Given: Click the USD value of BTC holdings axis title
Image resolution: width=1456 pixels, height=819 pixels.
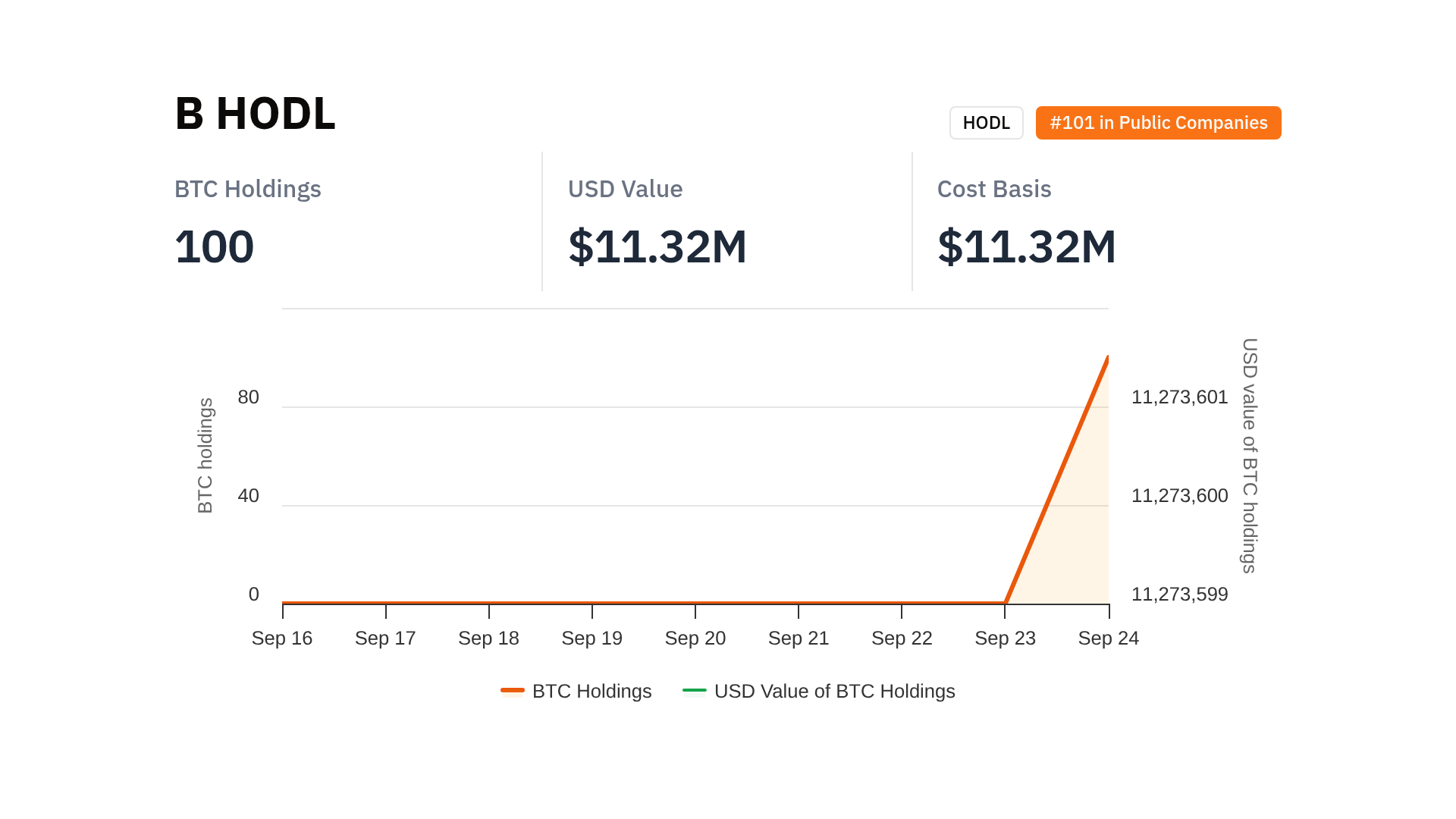Looking at the screenshot, I should click(x=1249, y=455).
